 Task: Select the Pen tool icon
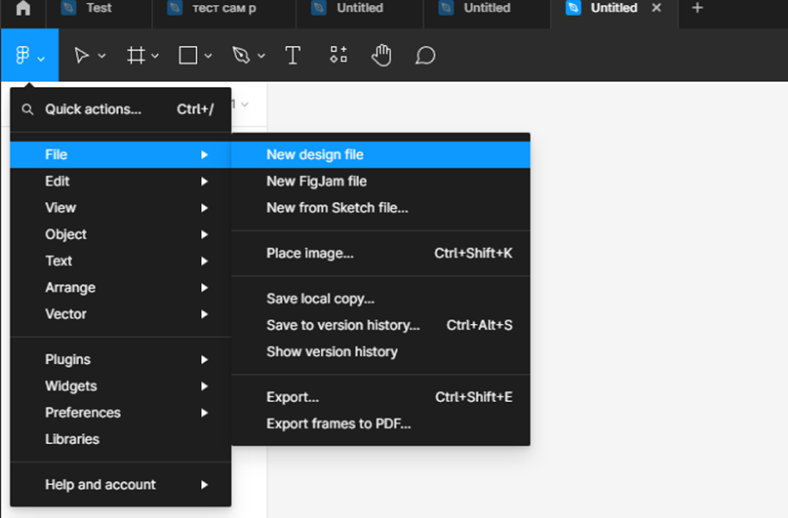click(x=241, y=55)
